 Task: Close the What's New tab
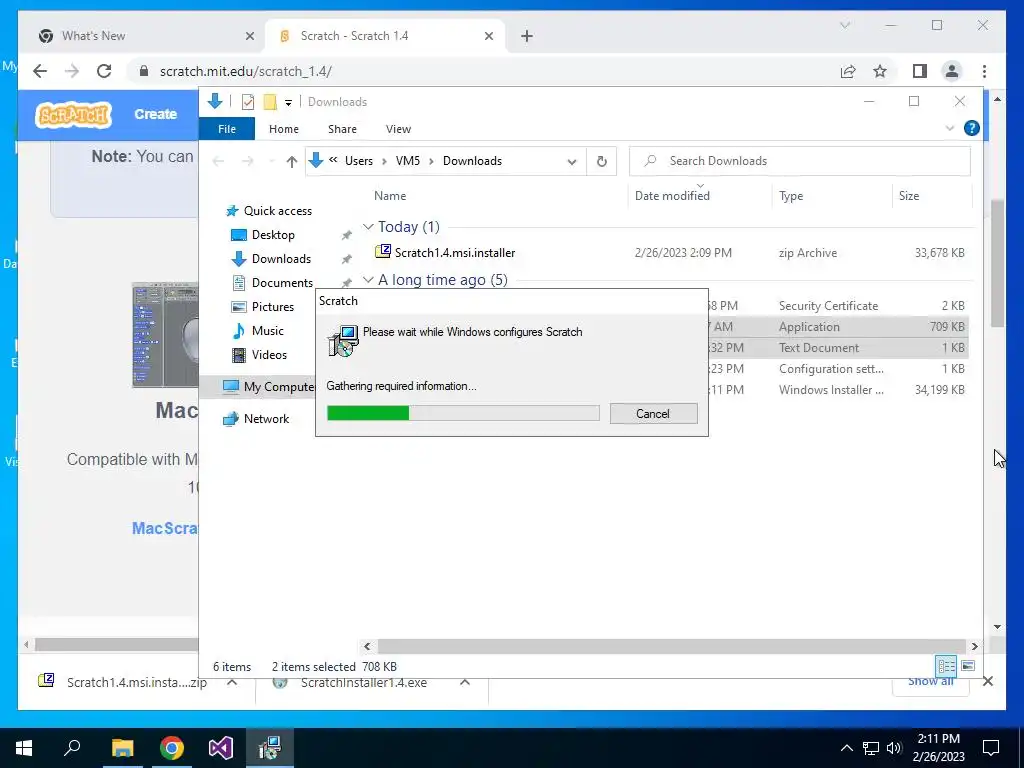click(249, 36)
